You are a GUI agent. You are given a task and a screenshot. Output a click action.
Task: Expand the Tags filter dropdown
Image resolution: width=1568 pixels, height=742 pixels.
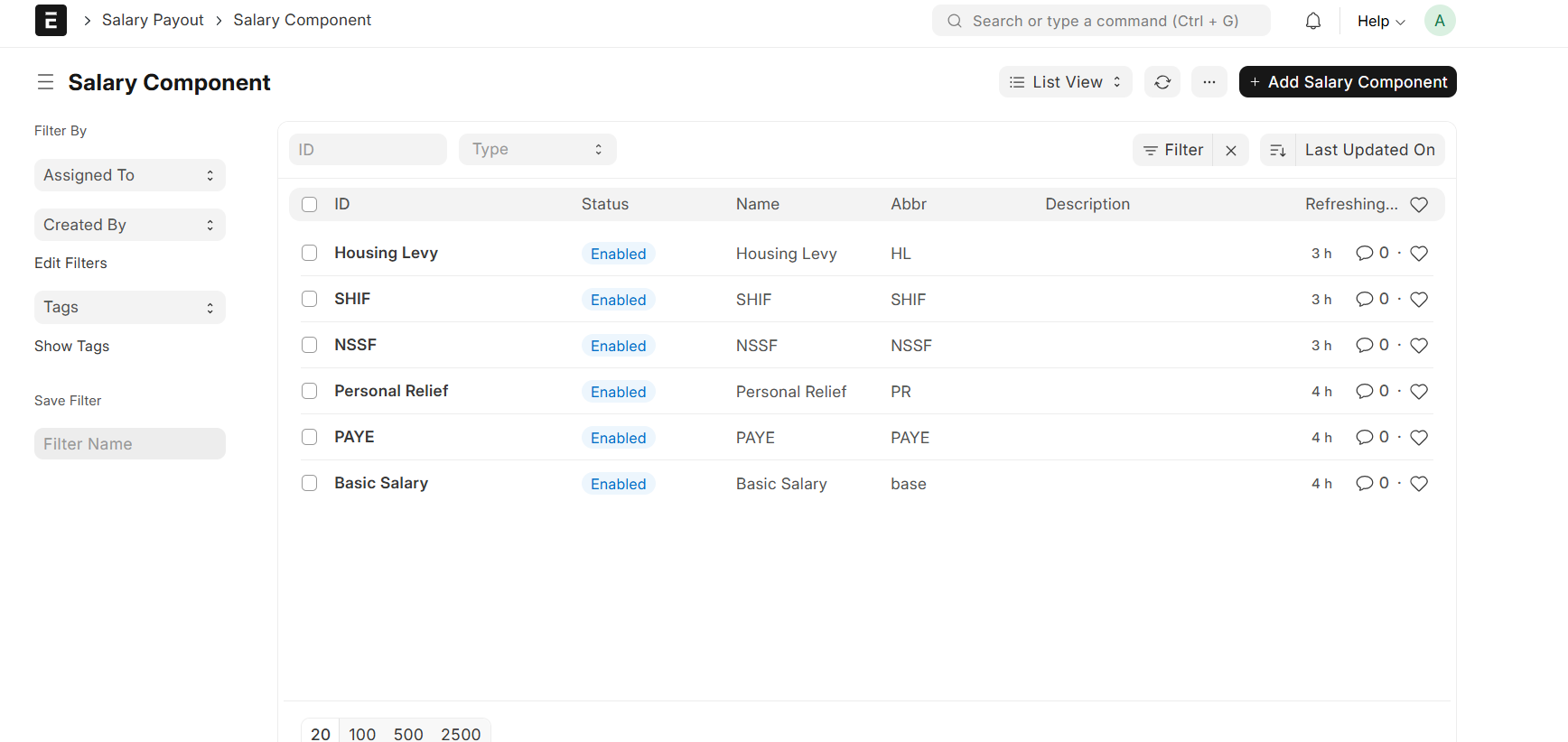pos(130,307)
